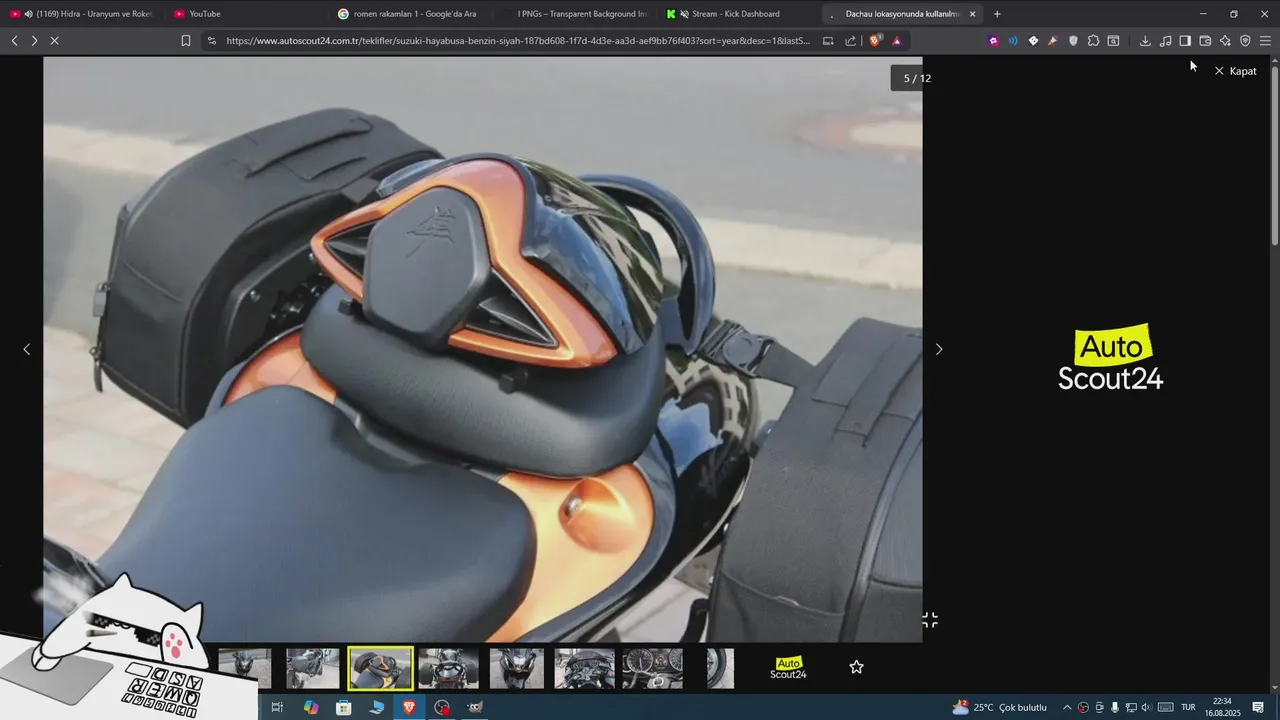Show the next photo with right arrow
The height and width of the screenshot is (720, 1280).
pos(938,349)
